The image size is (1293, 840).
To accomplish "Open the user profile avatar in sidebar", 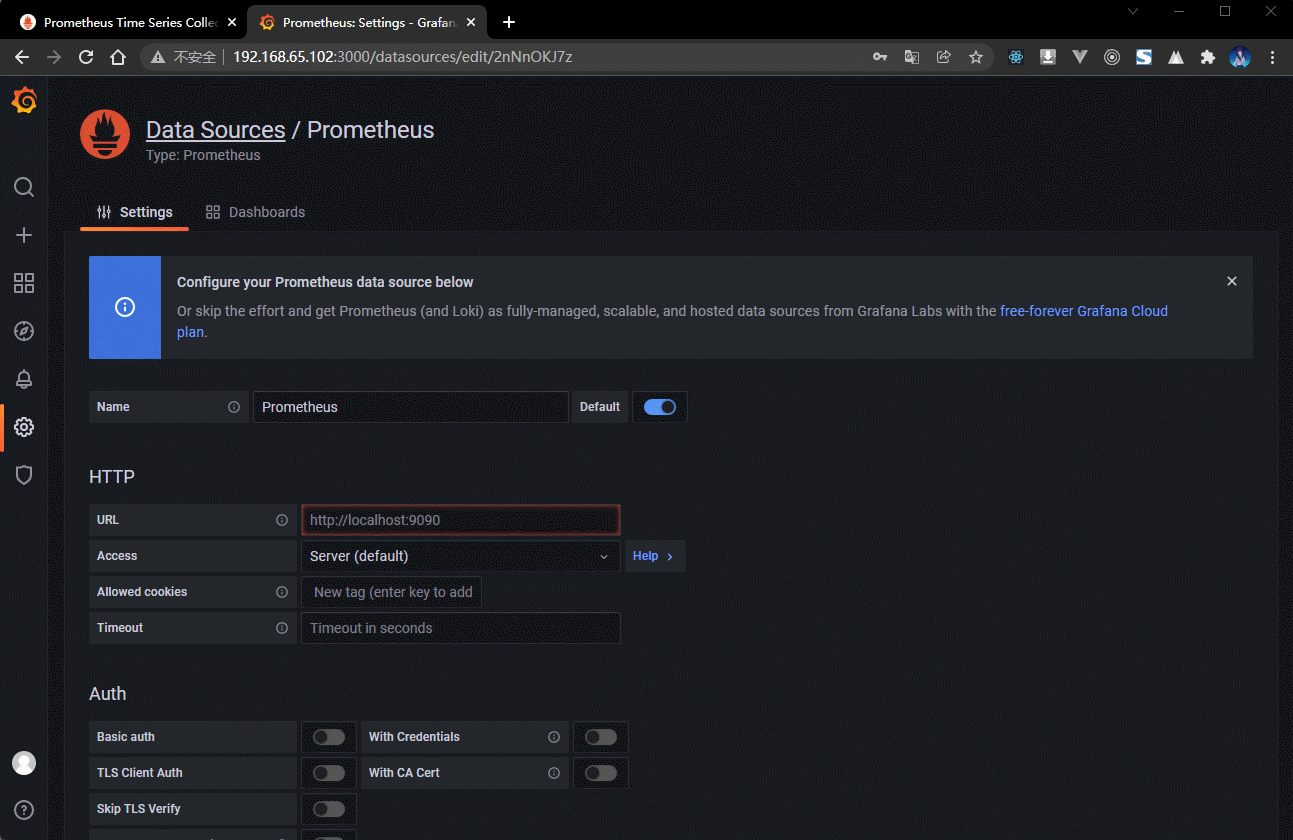I will [x=24, y=763].
